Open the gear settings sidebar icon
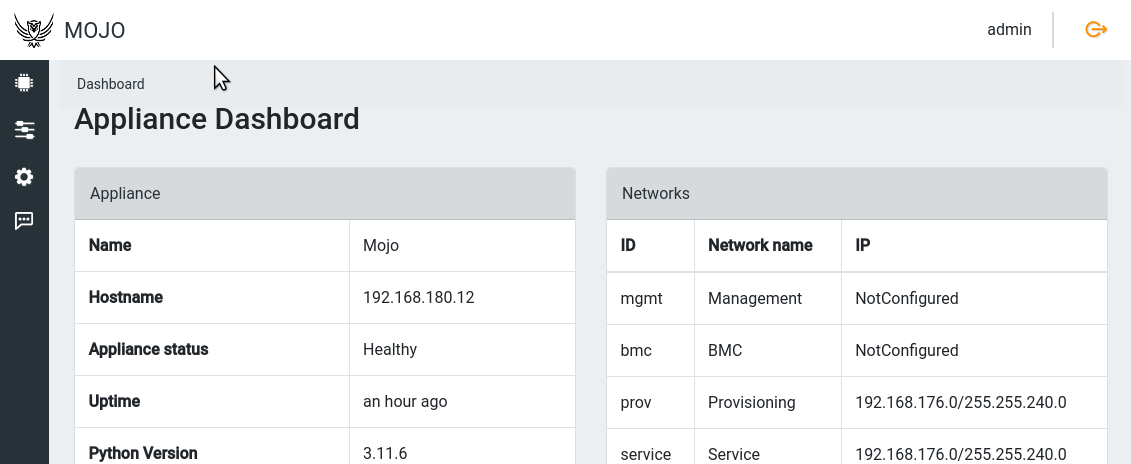This screenshot has width=1131, height=464. (24, 177)
